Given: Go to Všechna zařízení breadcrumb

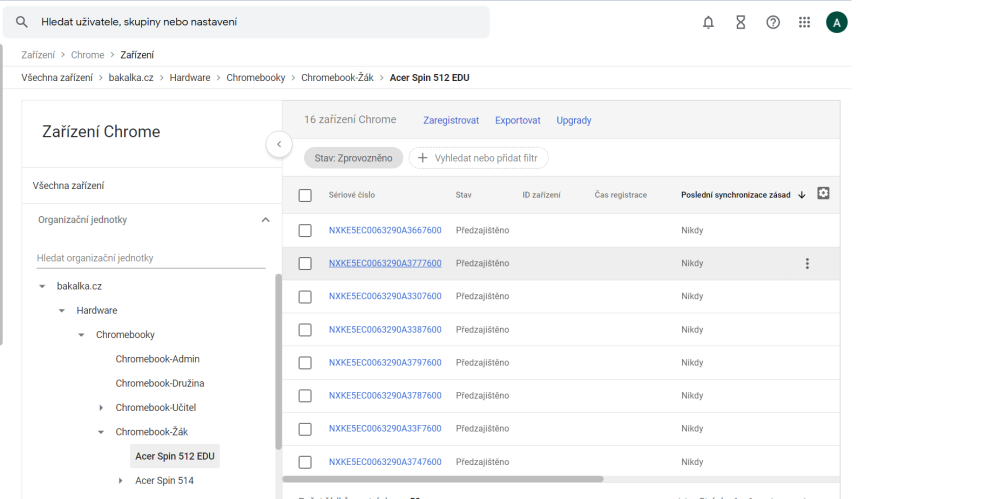Looking at the screenshot, I should pyautogui.click(x=57, y=78).
